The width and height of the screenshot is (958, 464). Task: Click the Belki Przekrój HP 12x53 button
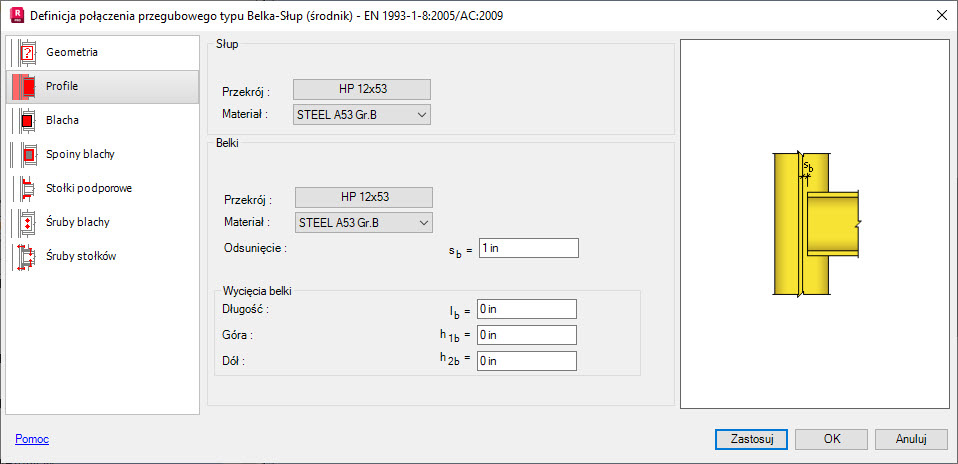click(x=364, y=197)
